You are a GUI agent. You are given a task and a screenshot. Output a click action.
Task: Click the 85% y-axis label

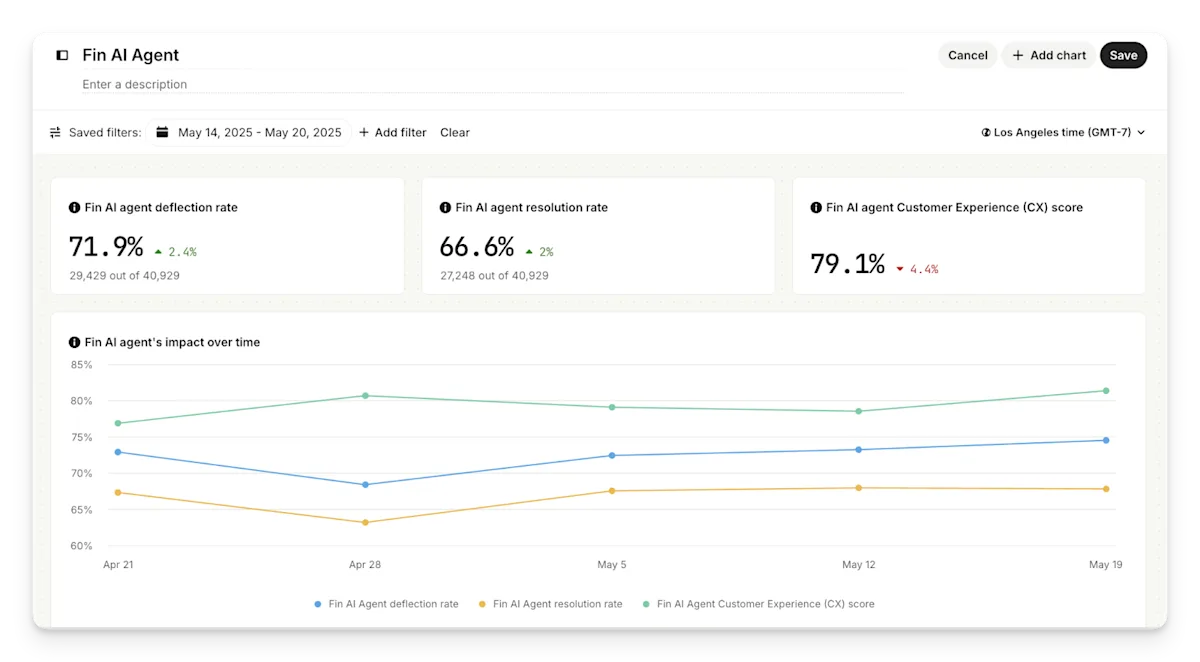point(82,365)
